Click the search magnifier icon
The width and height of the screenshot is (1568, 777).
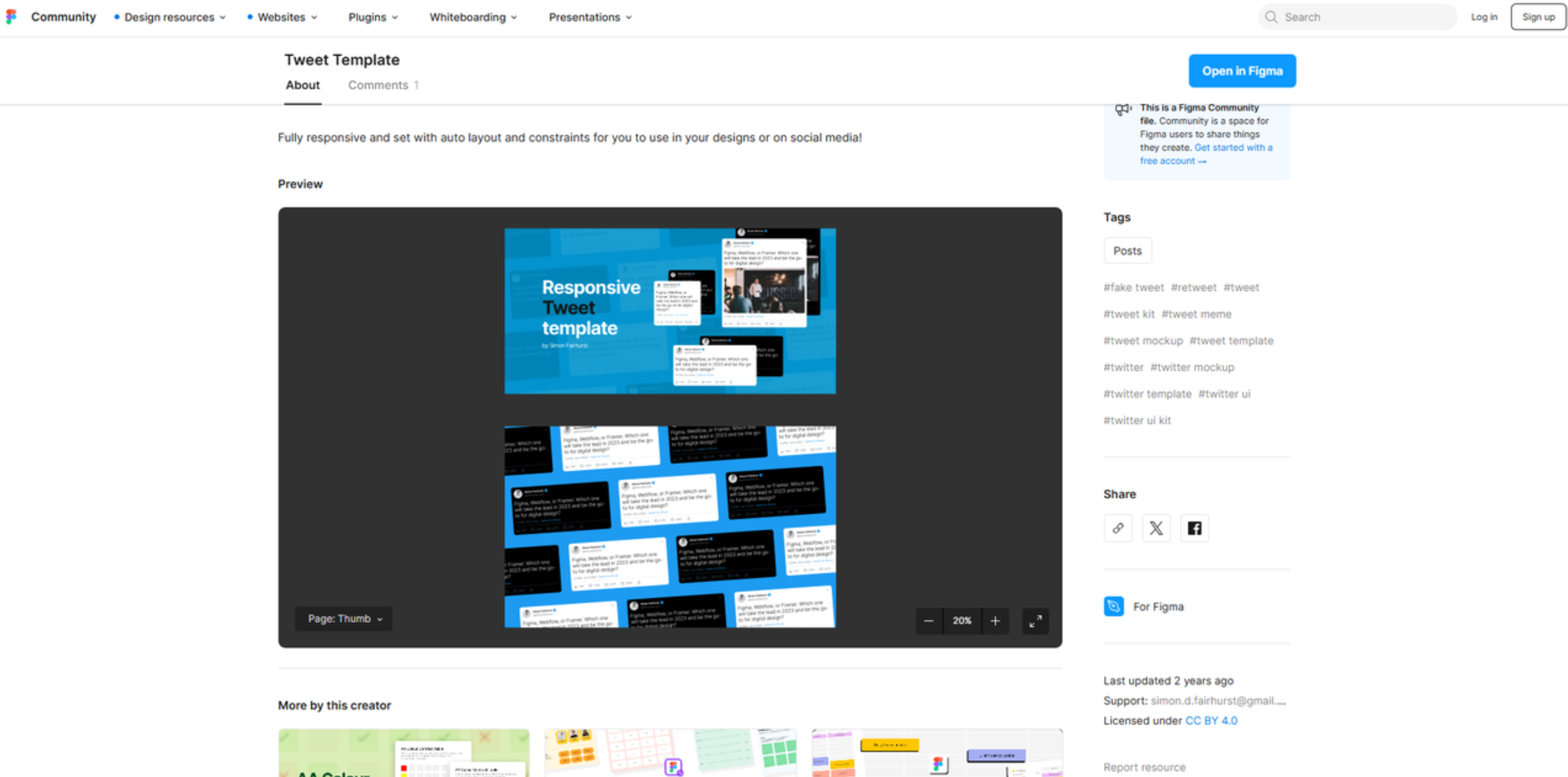1272,16
